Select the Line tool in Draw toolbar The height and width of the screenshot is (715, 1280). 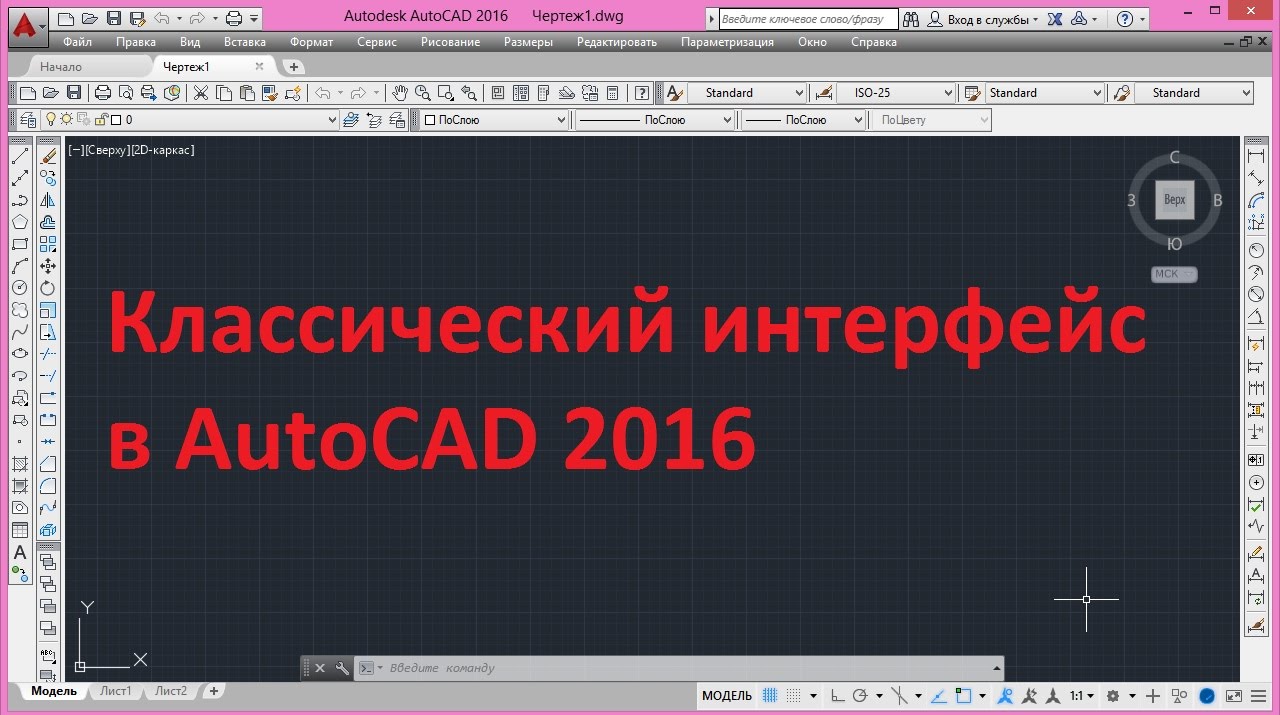click(x=19, y=156)
